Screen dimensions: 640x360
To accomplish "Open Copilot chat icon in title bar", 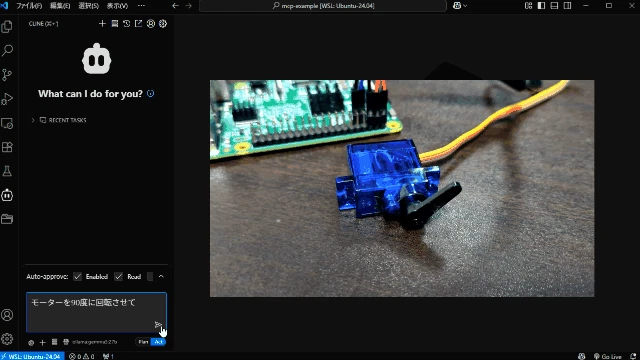I will click(457, 6).
